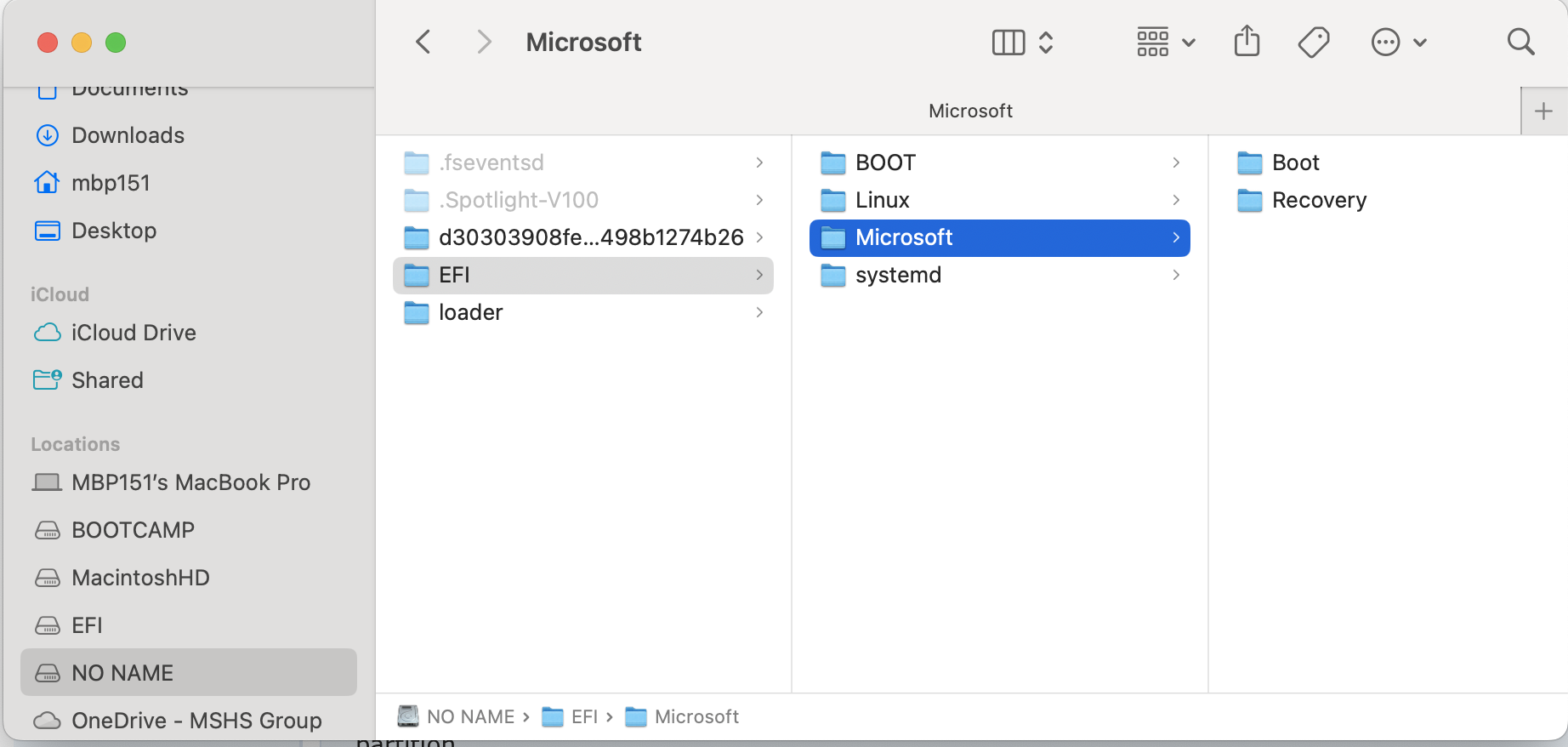Select the Linux folder
Viewport: 1568px width, 747px height.
pos(882,200)
